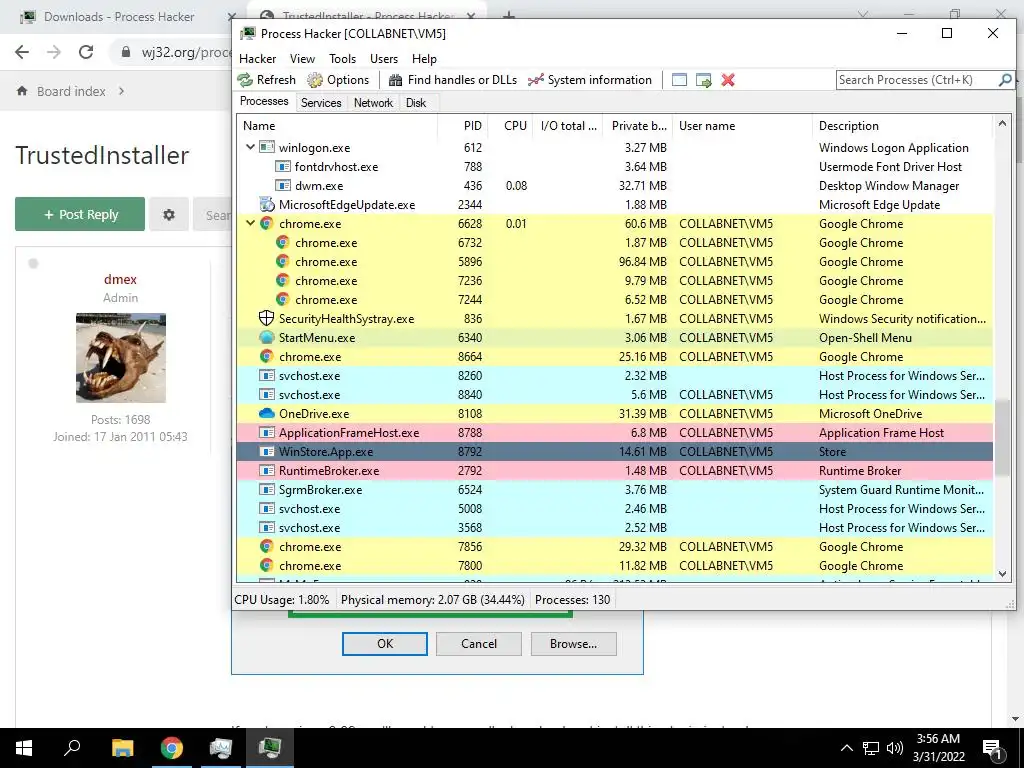Click the Process Hacker title bar icon

(248, 33)
